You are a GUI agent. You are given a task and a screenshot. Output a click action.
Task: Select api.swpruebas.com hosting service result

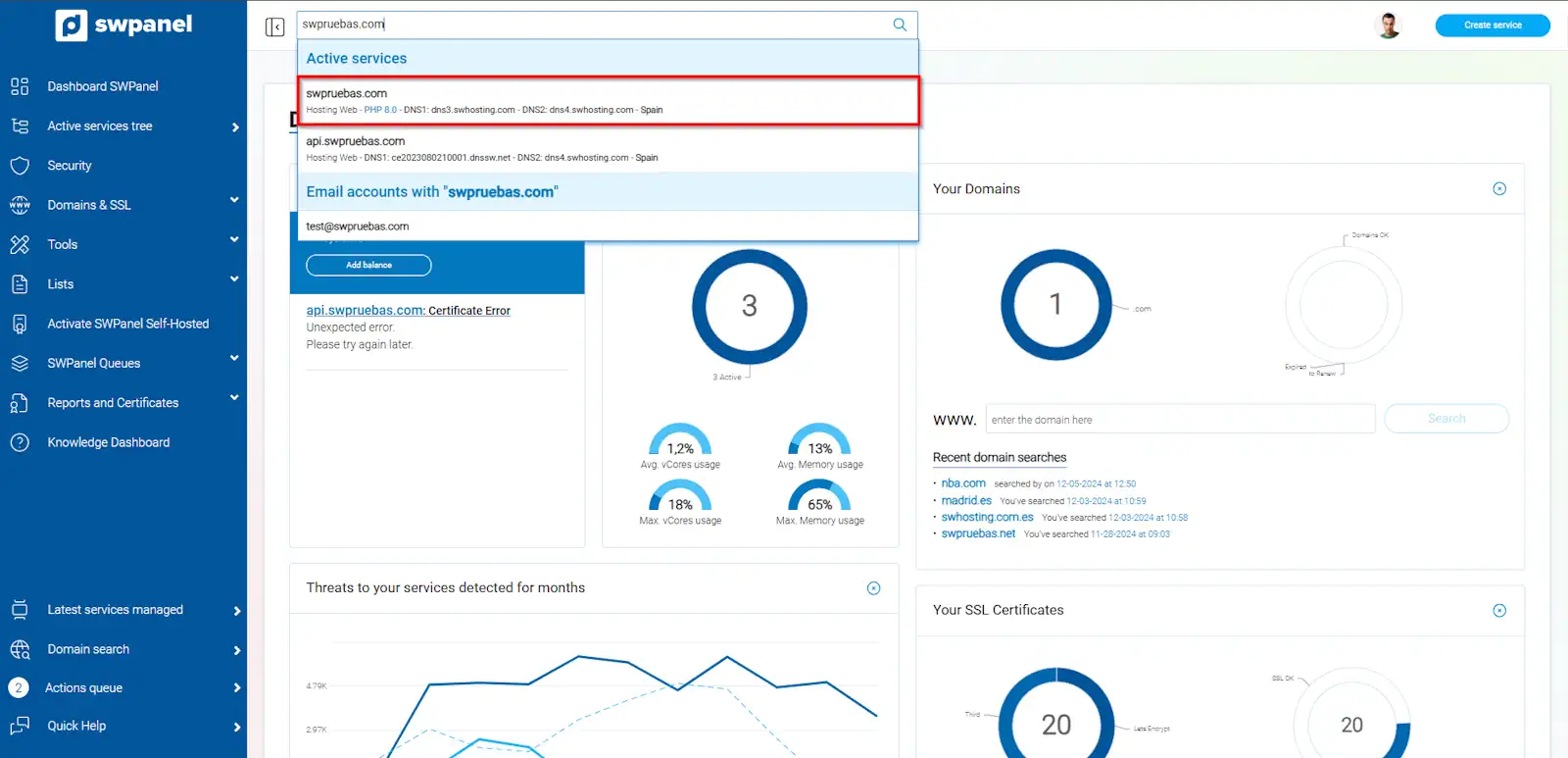[608, 148]
